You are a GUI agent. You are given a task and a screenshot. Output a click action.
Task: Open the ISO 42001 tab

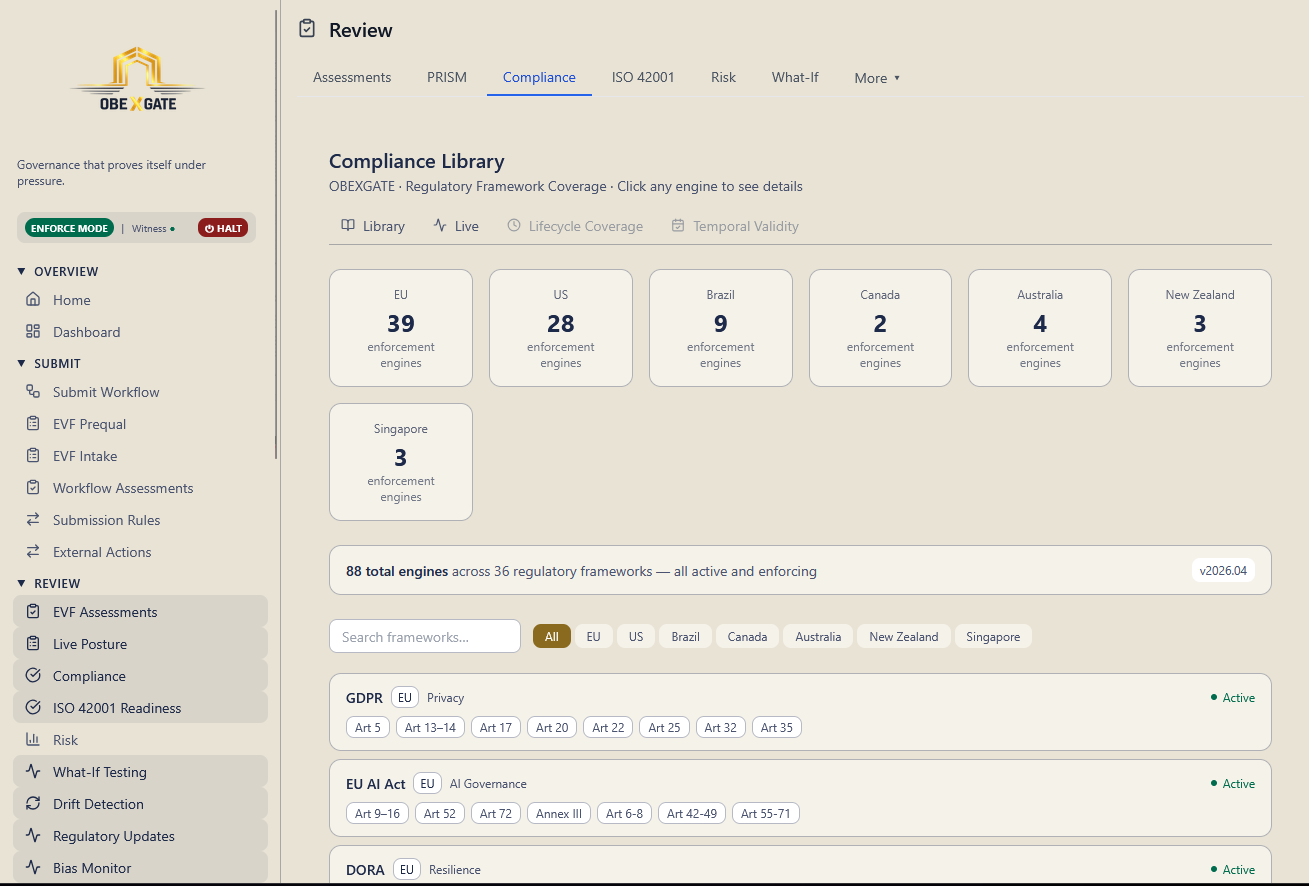pyautogui.click(x=643, y=77)
